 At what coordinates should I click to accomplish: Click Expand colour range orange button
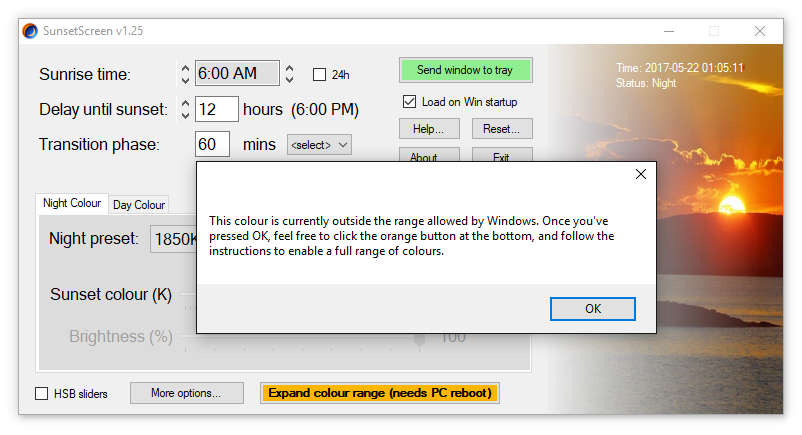380,393
